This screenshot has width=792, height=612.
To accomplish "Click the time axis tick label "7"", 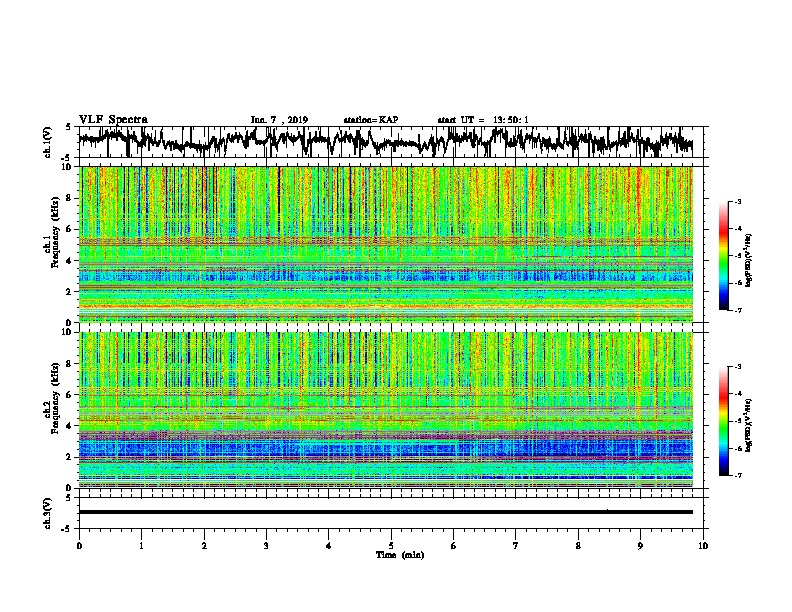I will click(x=516, y=546).
